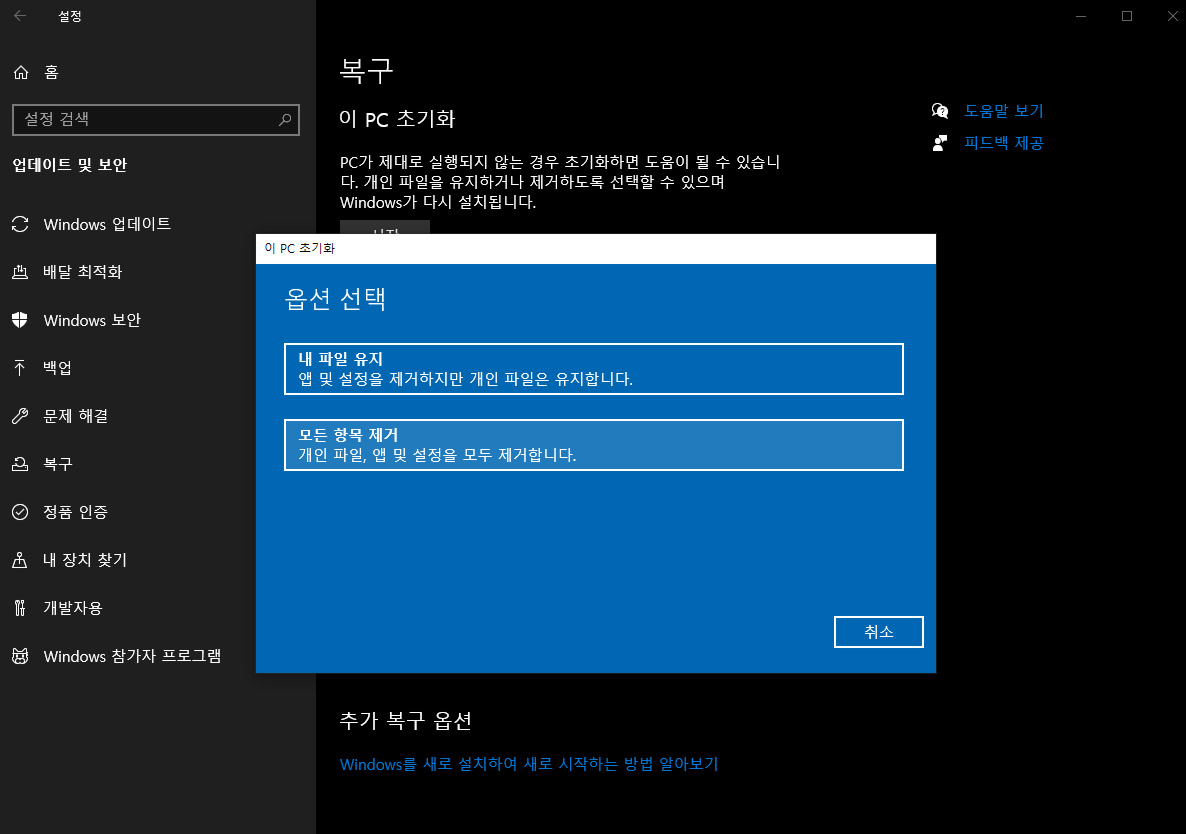Click the 홈 menu item
This screenshot has height=834, width=1186.
coord(43,72)
